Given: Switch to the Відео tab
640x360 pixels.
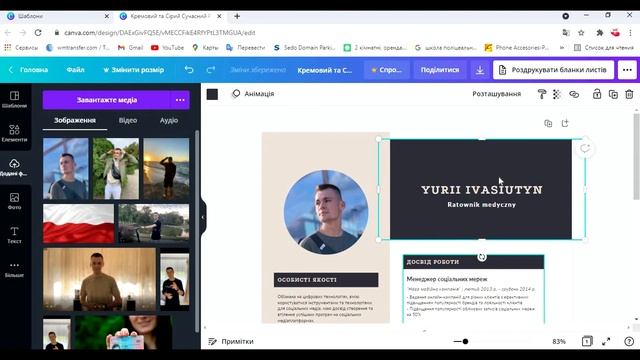Looking at the screenshot, I should point(128,120).
